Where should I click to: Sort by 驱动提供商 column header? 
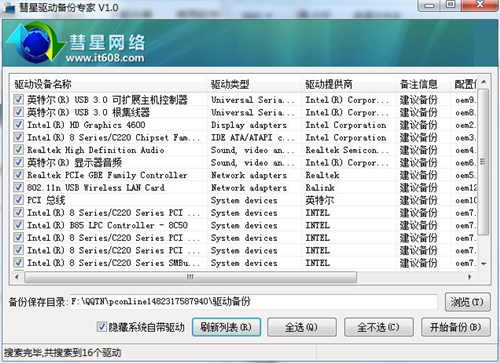point(348,84)
